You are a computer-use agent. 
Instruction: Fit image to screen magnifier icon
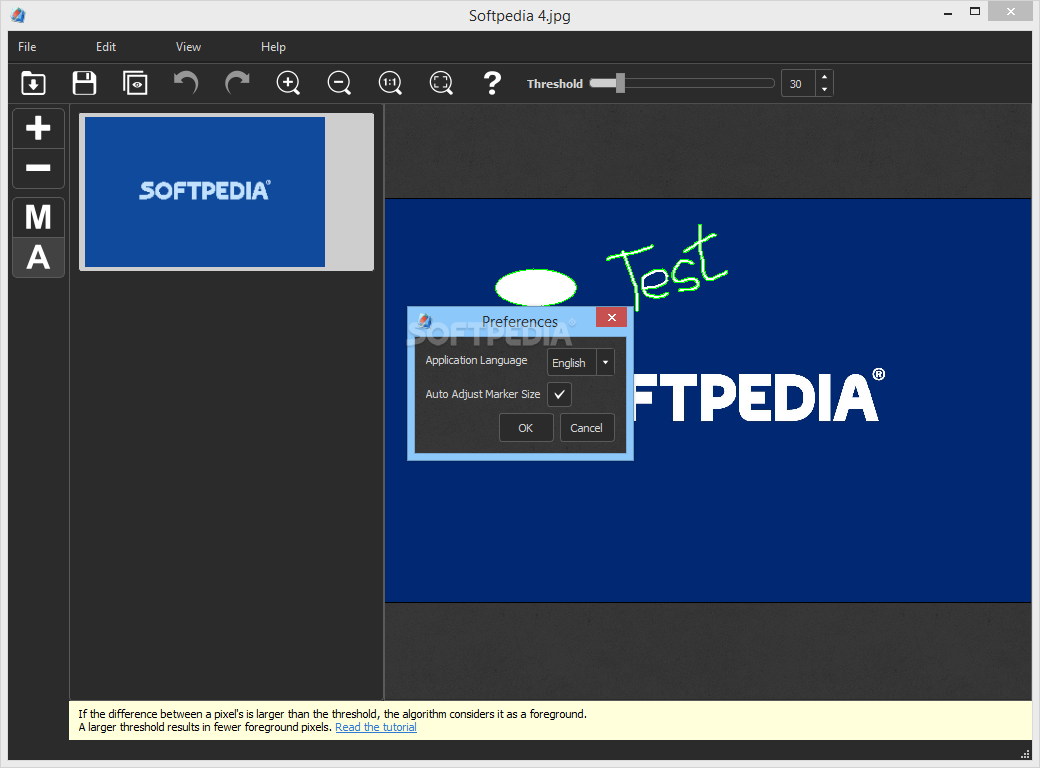(441, 84)
